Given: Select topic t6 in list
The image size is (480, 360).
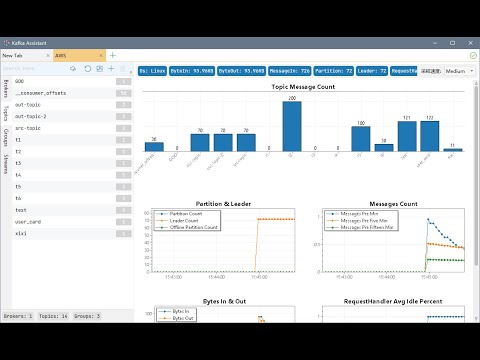Looking at the screenshot, I should pyautogui.click(x=73, y=198).
